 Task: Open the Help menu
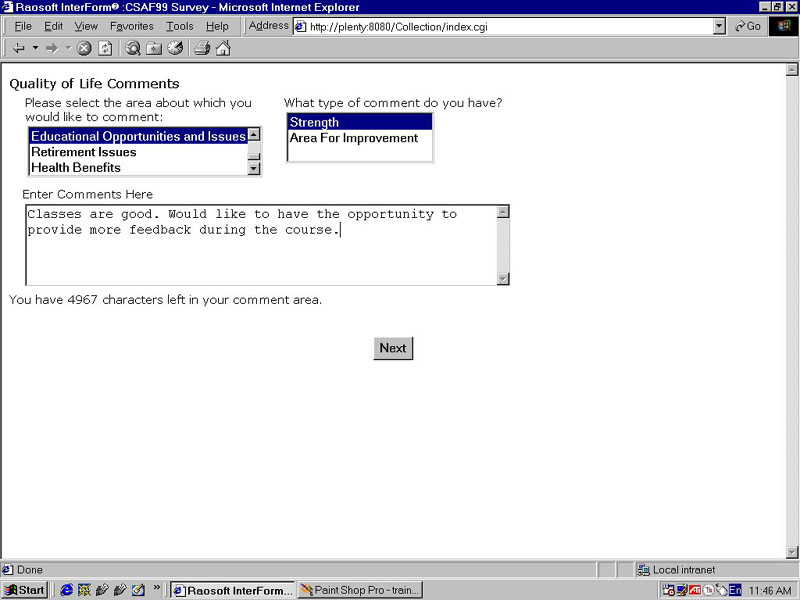point(217,26)
